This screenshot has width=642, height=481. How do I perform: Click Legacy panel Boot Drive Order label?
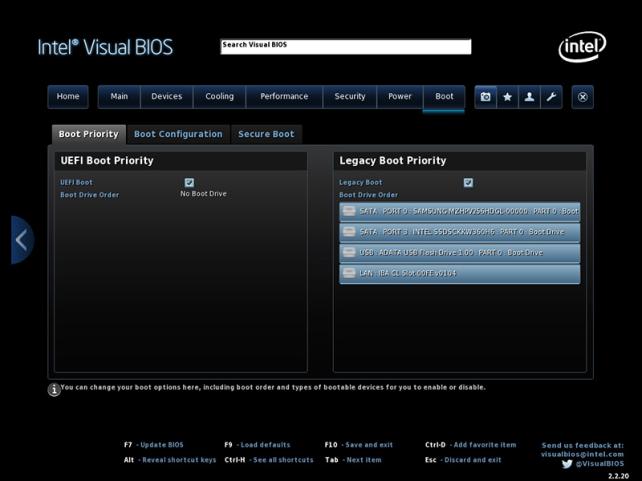368,195
